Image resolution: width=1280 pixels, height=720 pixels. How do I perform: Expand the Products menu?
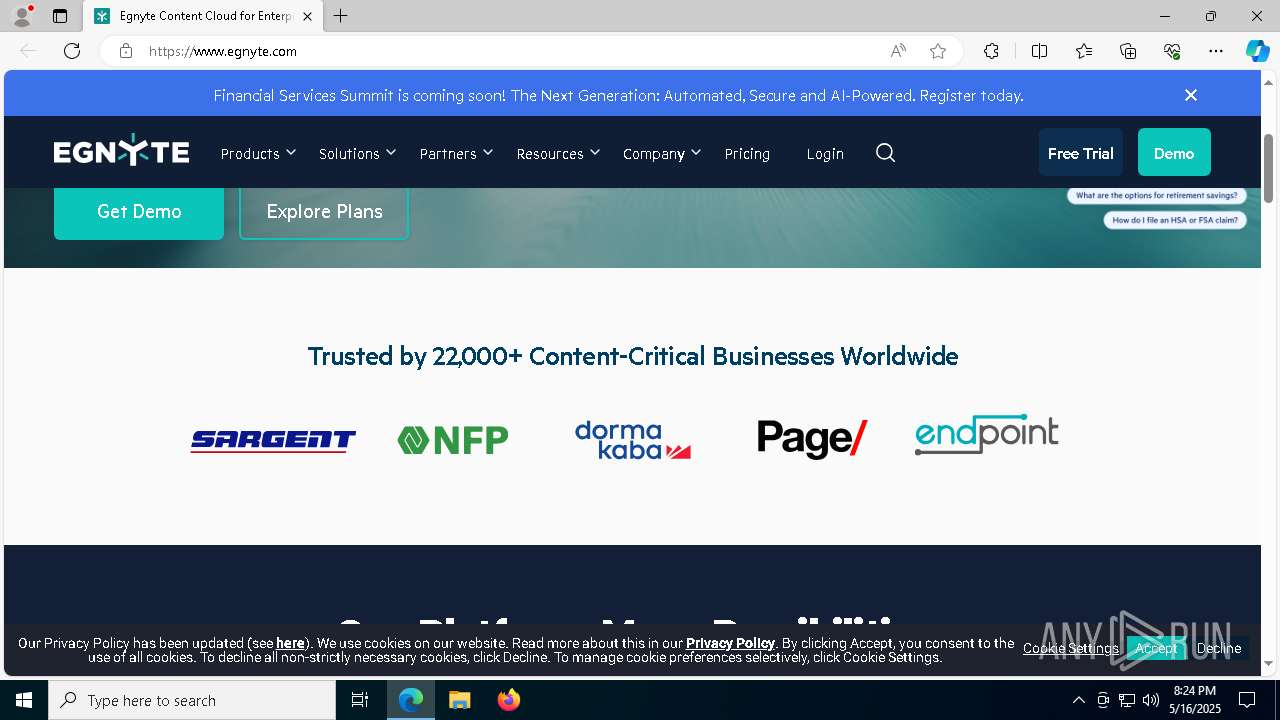click(x=258, y=153)
